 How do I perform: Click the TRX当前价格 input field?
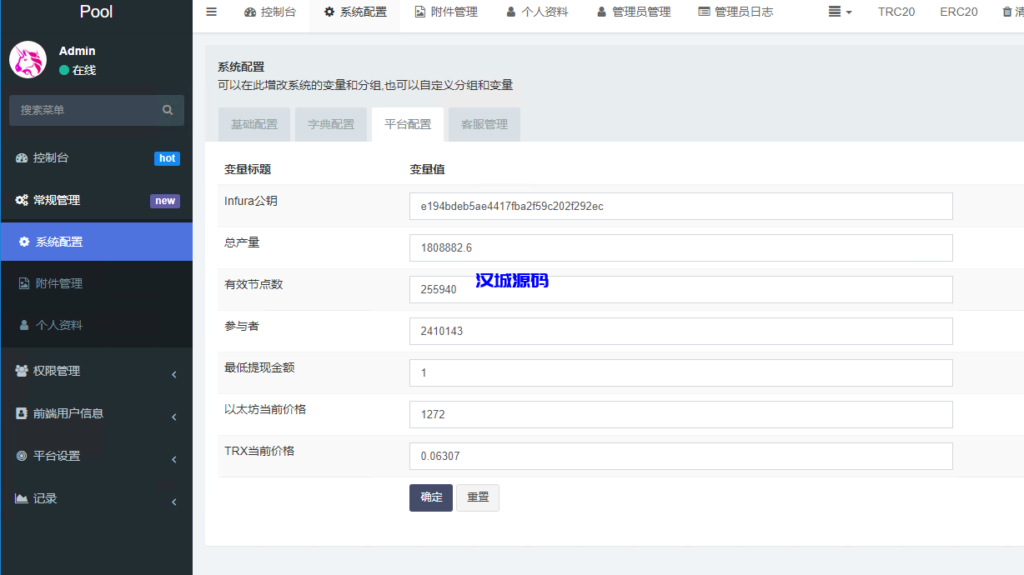(x=680, y=456)
